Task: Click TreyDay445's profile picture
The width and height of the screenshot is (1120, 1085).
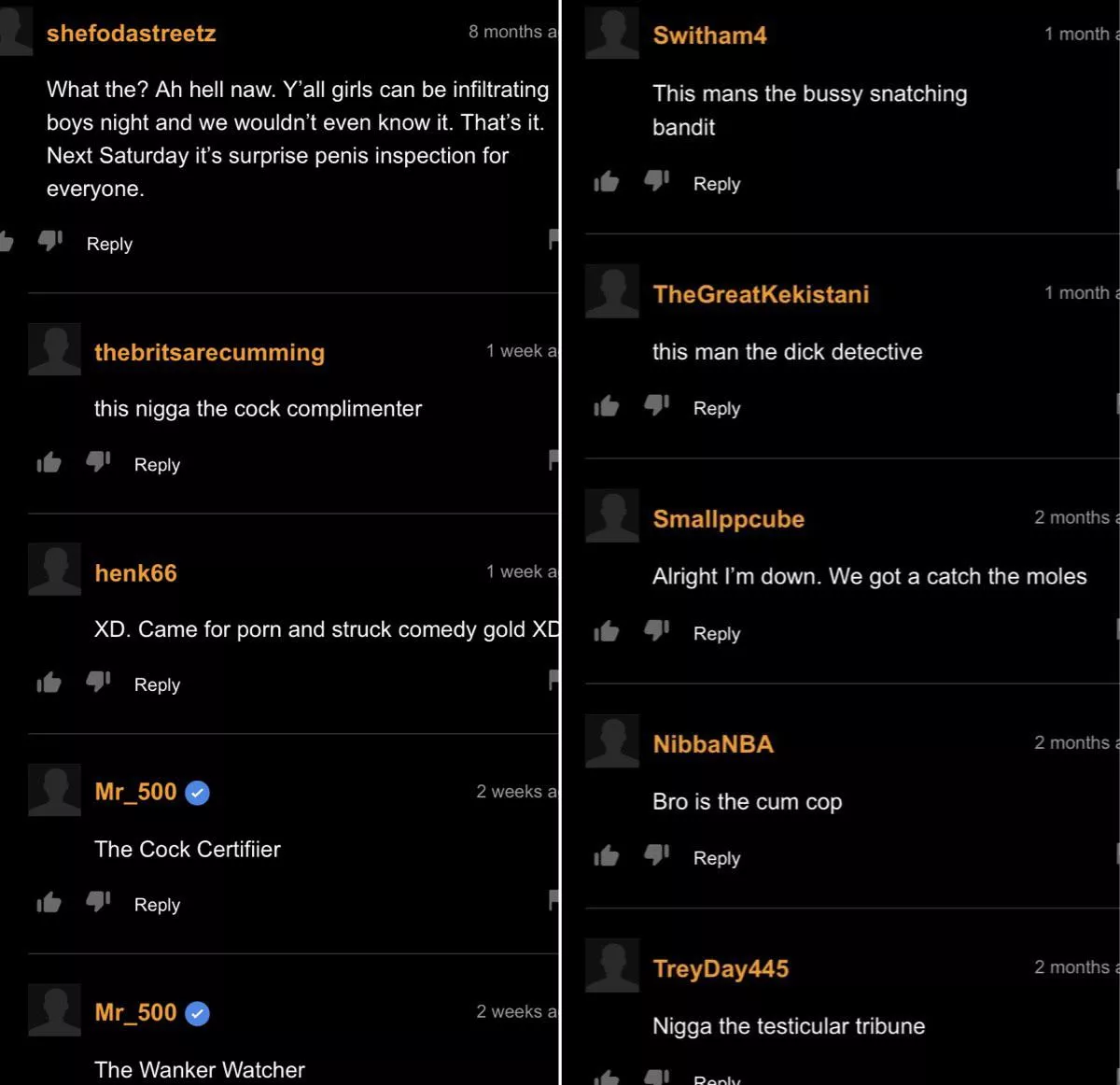Action: pos(611,965)
